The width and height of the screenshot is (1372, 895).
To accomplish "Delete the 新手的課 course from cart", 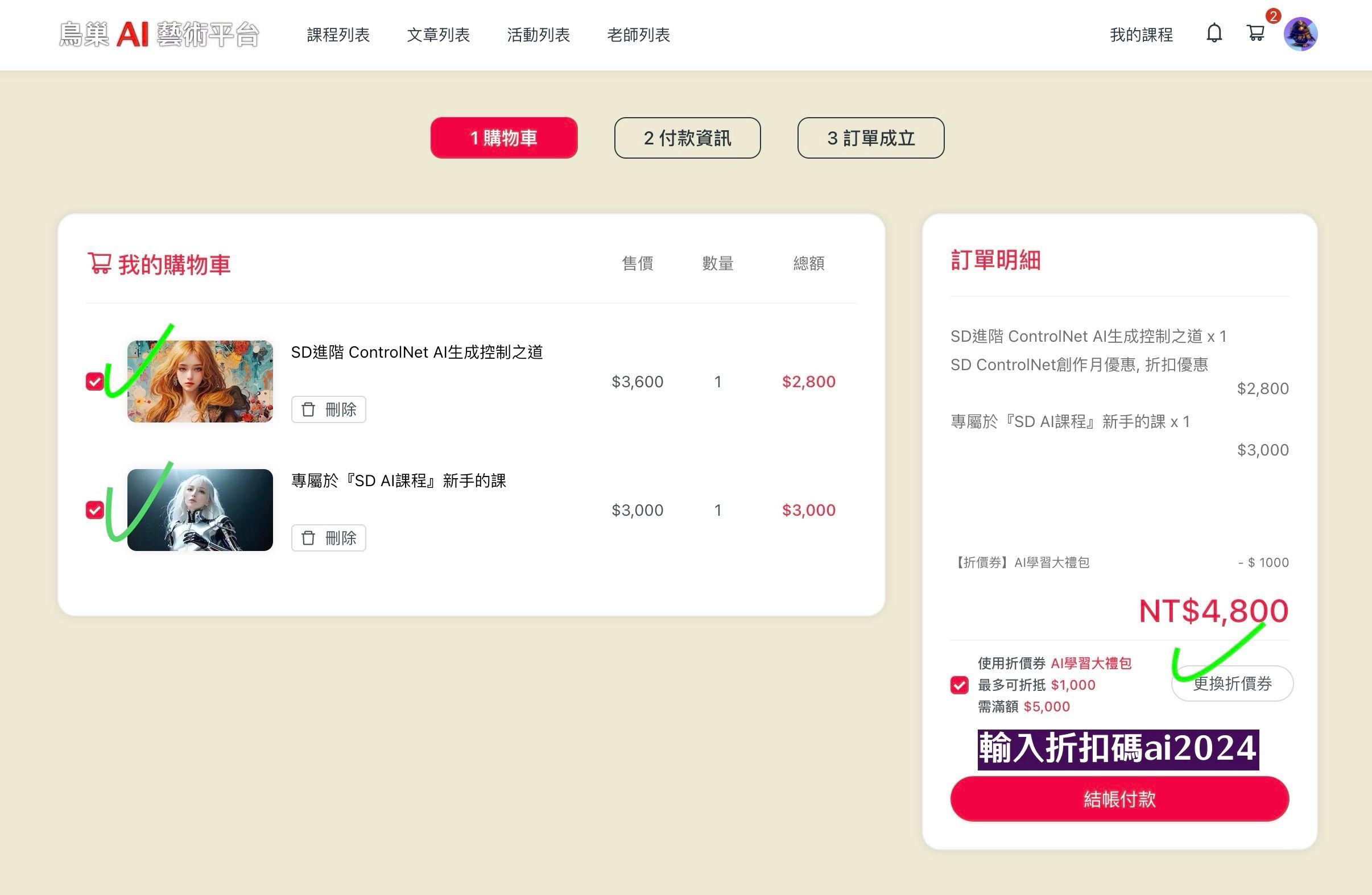I will 329,538.
